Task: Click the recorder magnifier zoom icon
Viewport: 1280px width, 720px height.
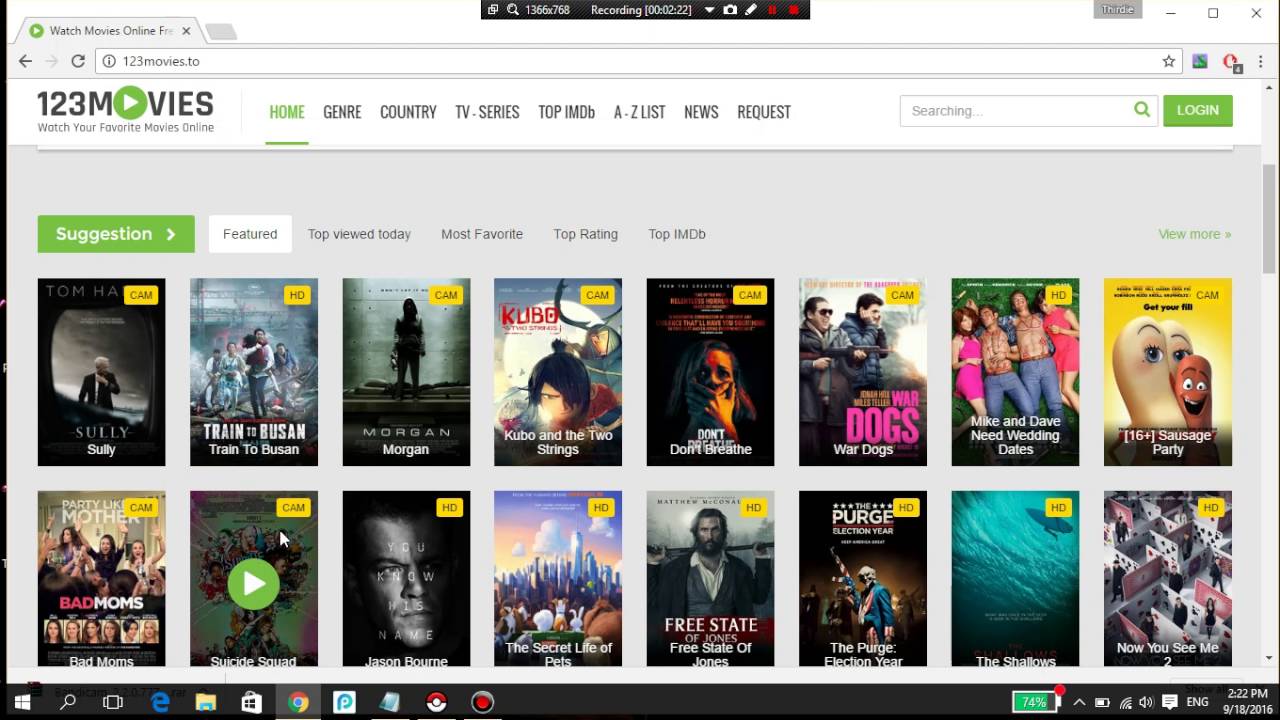Action: (x=512, y=10)
